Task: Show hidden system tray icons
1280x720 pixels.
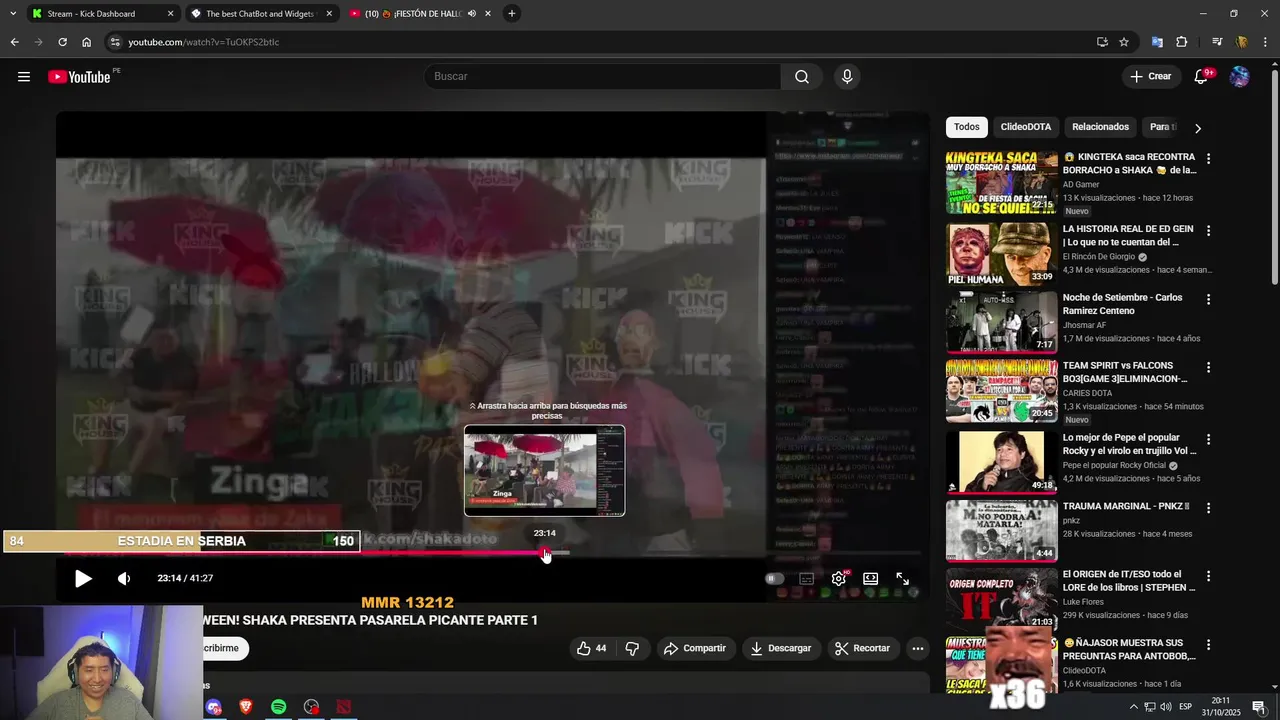Action: pos(1133,707)
